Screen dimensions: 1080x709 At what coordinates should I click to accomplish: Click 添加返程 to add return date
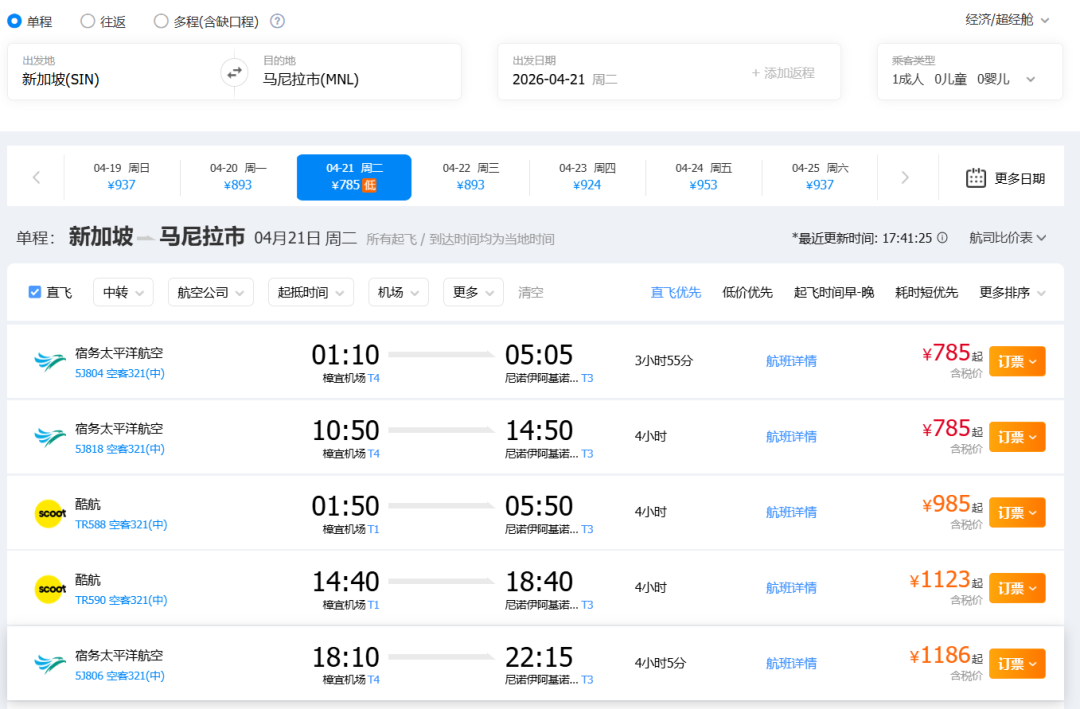coord(783,73)
